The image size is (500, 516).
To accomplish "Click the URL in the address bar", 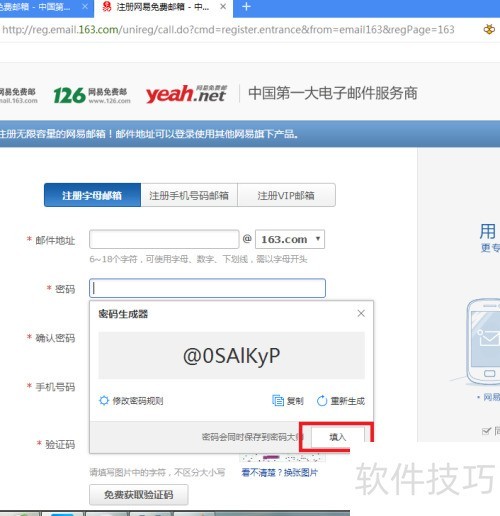I will click(x=228, y=30).
